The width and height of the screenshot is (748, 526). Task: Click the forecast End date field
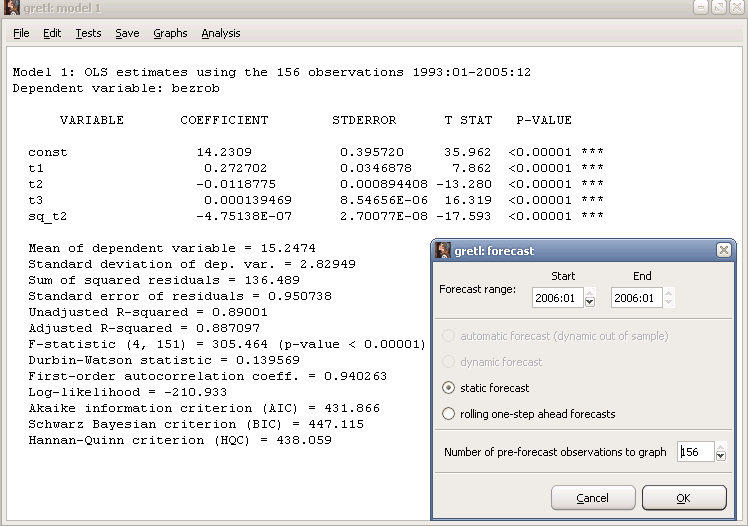(636, 298)
